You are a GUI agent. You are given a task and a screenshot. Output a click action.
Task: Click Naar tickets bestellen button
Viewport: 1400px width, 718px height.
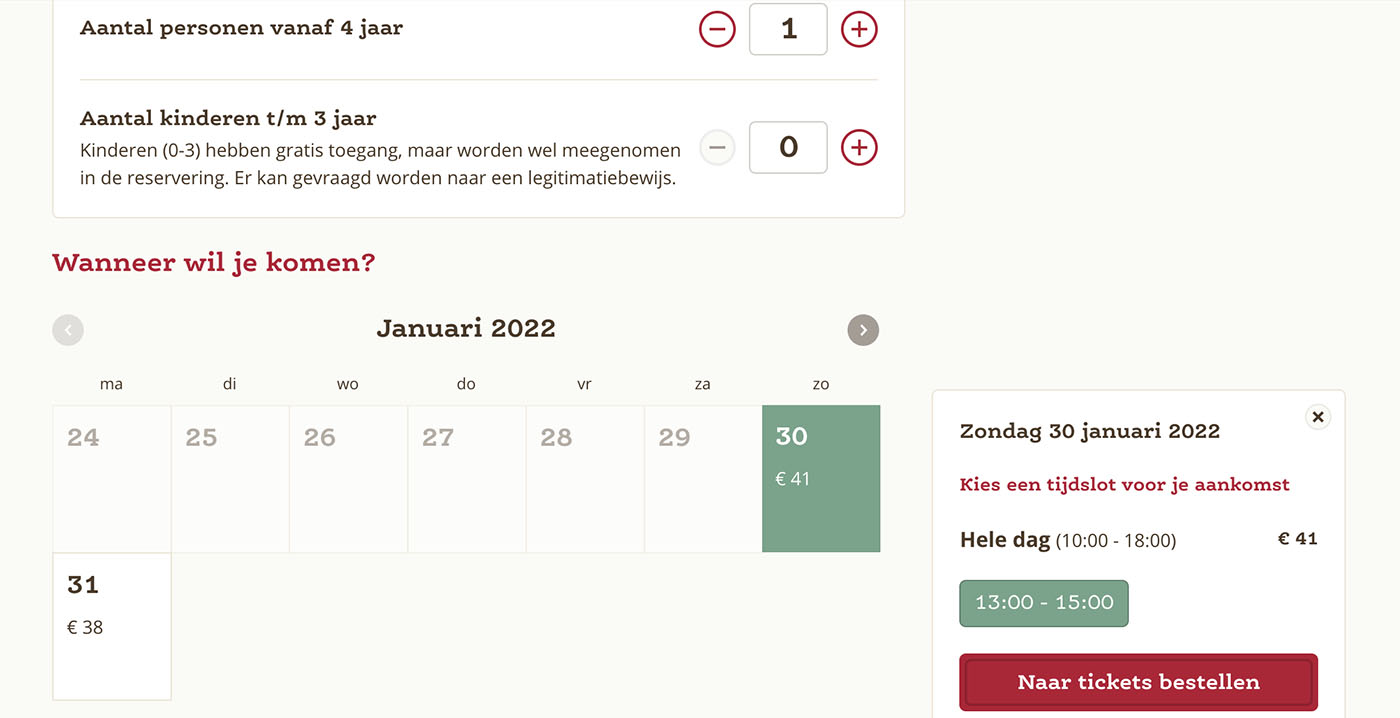1138,682
